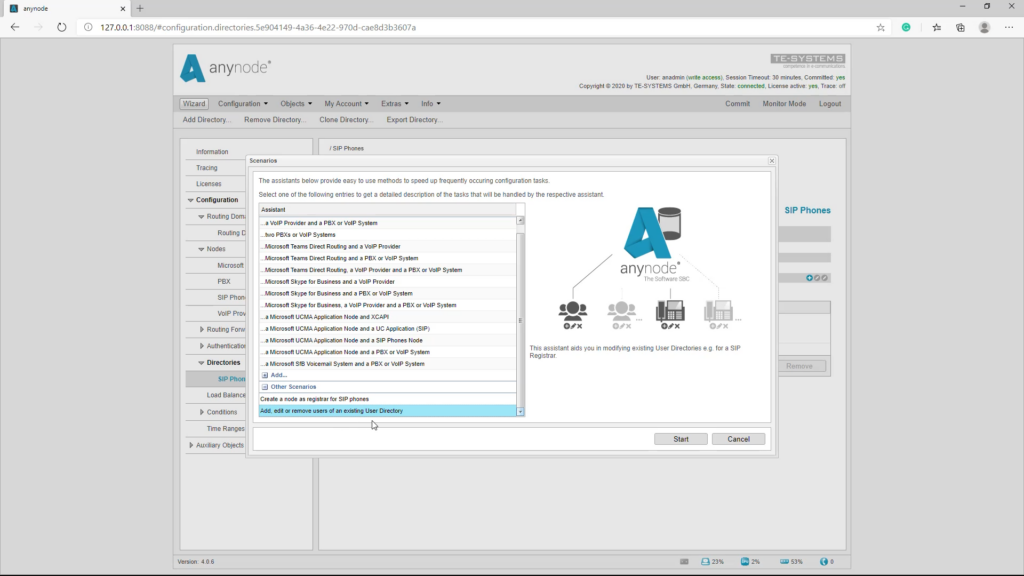Image resolution: width=1024 pixels, height=576 pixels.
Task: Click the anynode logo icon
Action: point(192,69)
